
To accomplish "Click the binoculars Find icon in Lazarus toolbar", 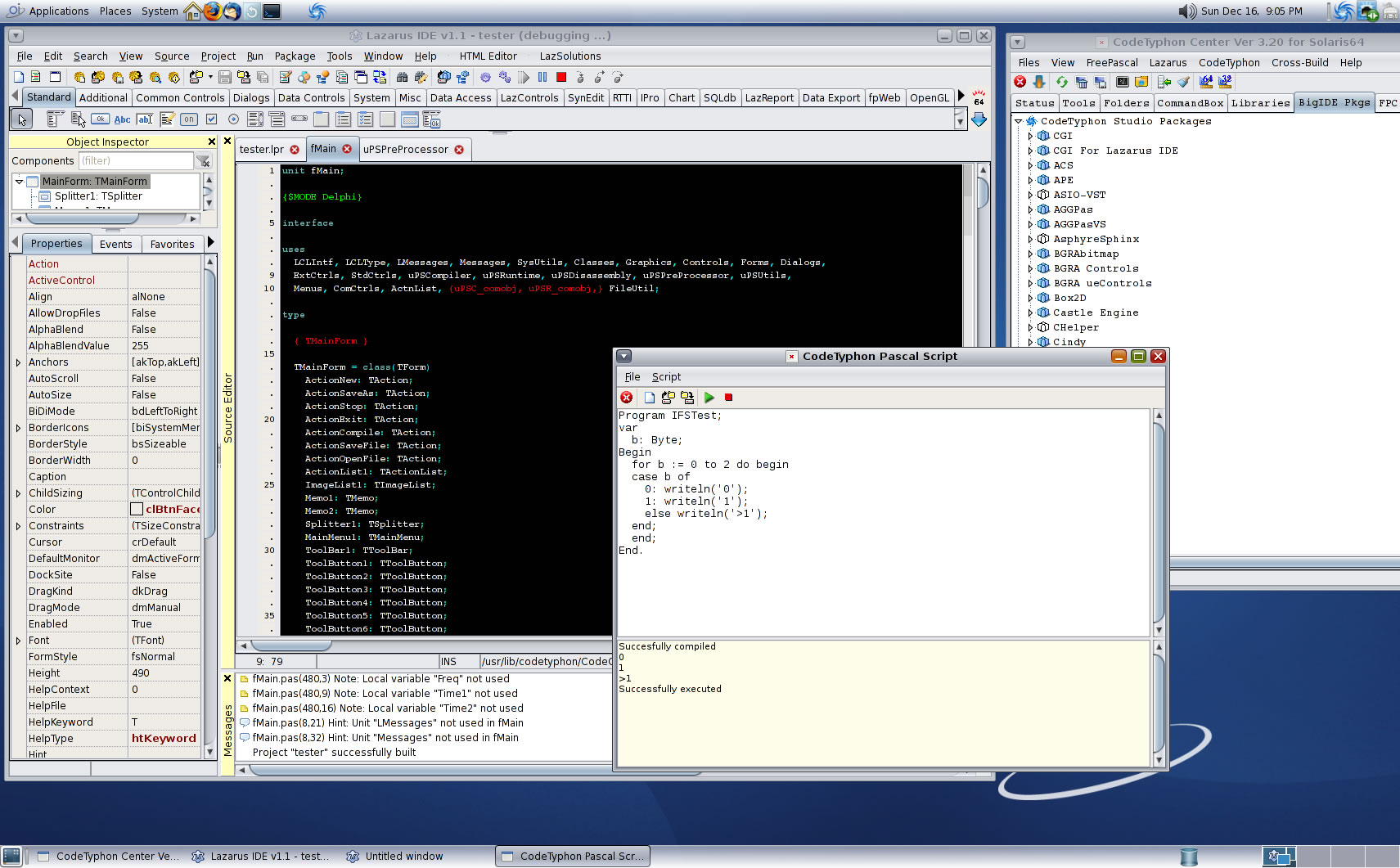I will 402,77.
